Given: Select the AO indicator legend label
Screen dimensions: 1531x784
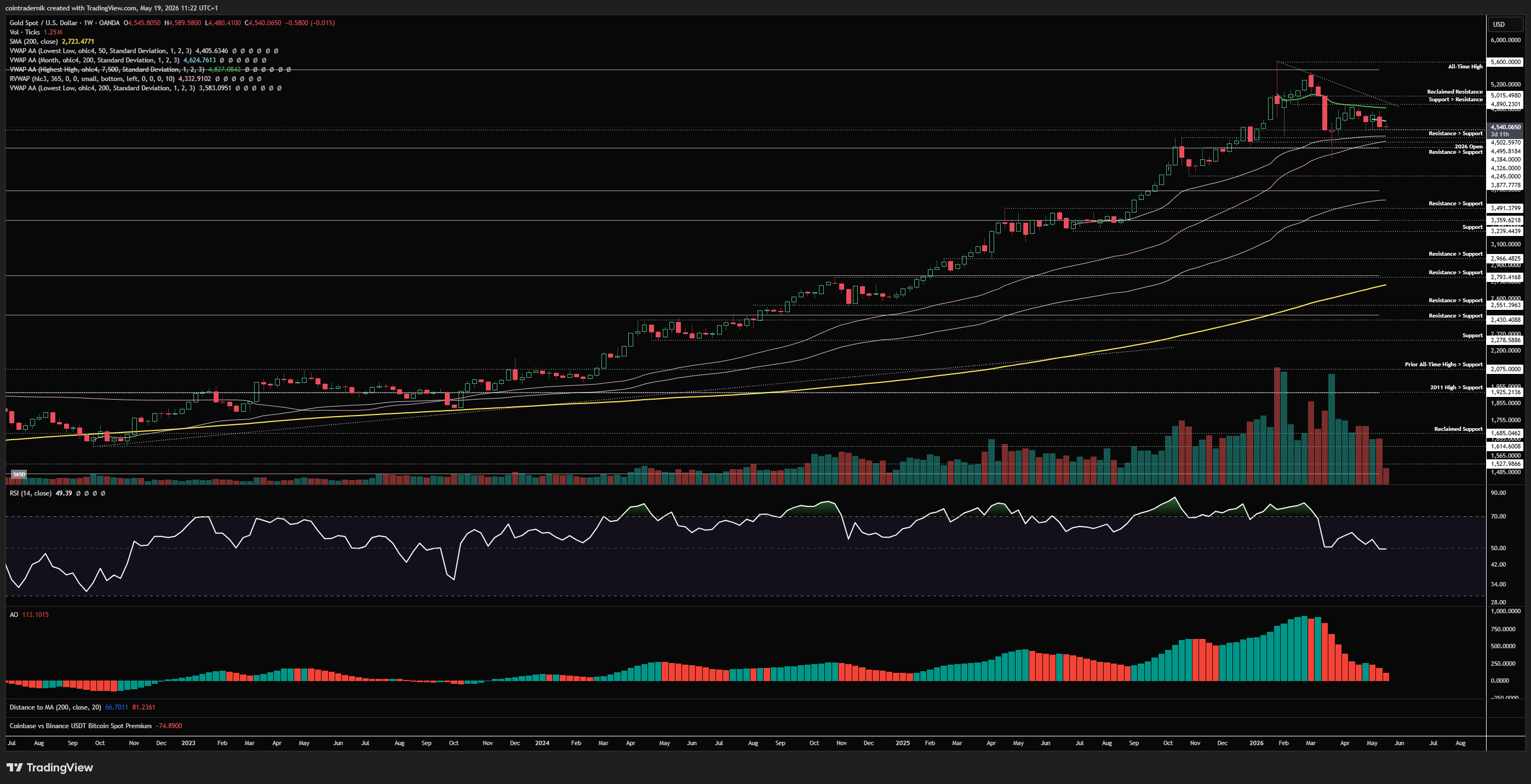Looking at the screenshot, I should click(14, 615).
